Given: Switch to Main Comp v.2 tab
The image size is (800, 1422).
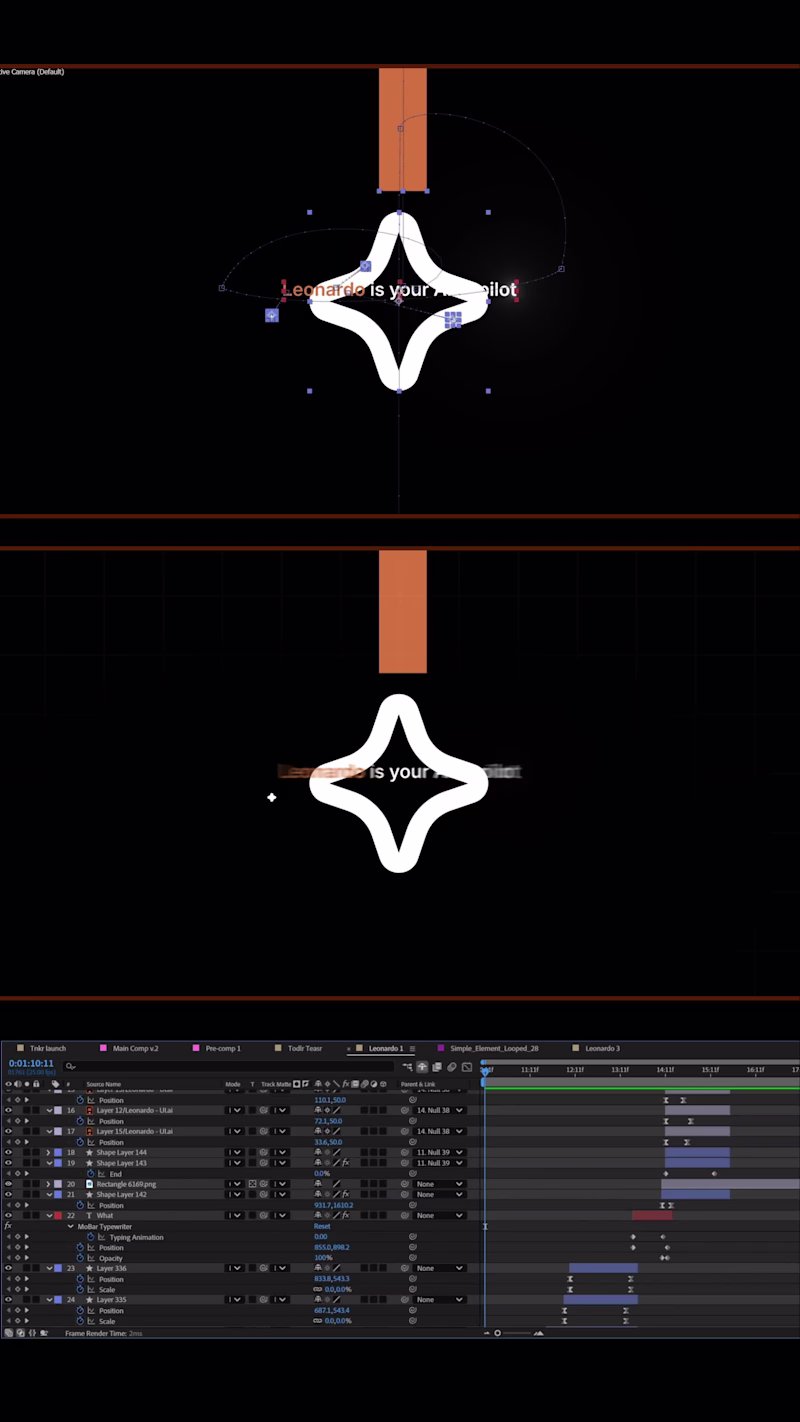Looking at the screenshot, I should 135,1049.
